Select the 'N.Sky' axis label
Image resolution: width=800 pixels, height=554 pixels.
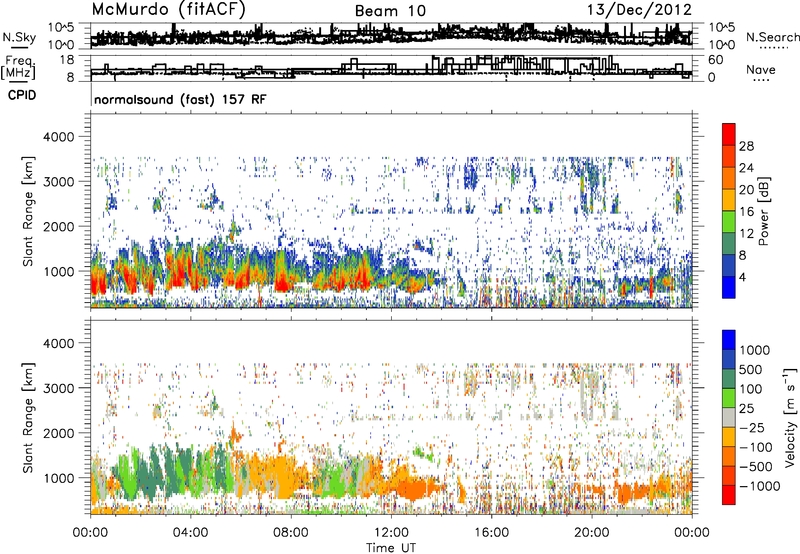[19, 37]
